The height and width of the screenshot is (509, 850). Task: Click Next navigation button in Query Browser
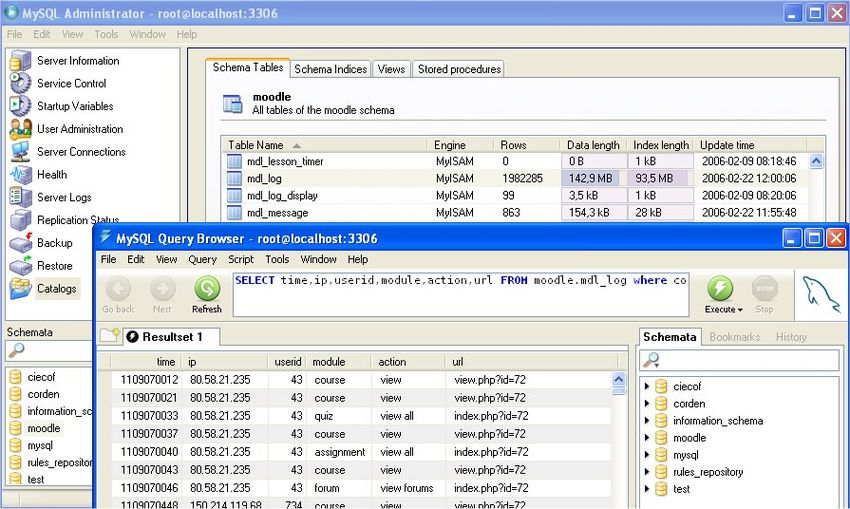click(162, 295)
